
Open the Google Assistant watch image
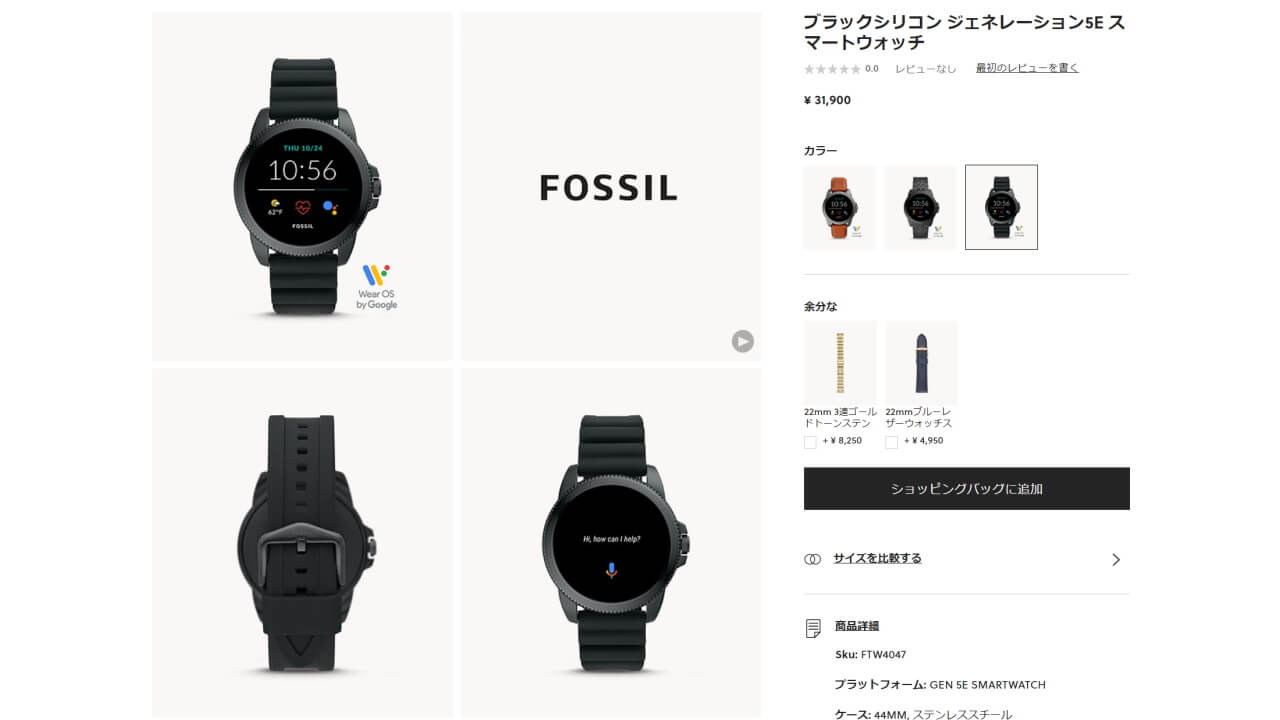[x=611, y=543]
